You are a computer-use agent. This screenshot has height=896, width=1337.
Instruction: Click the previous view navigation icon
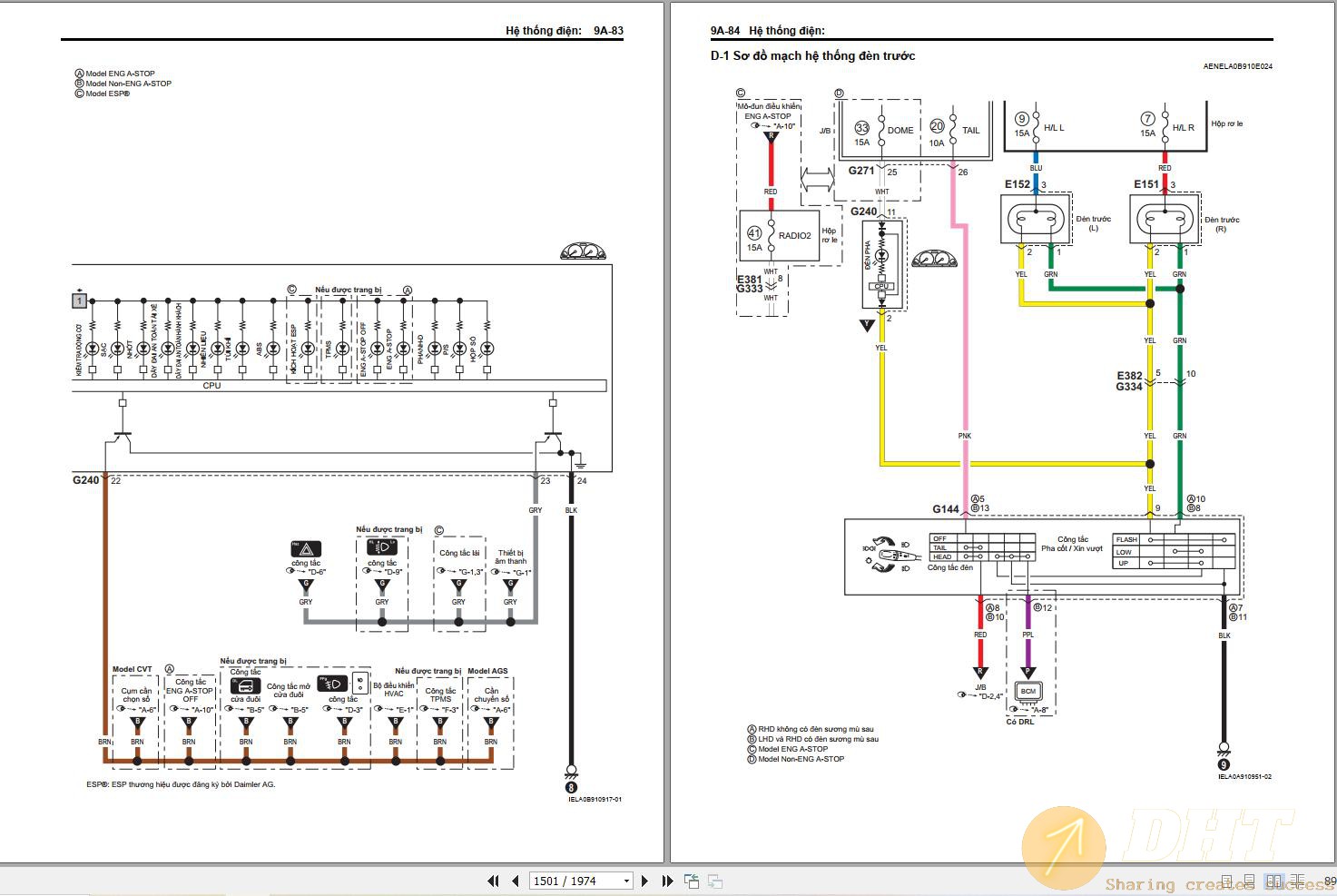[692, 881]
